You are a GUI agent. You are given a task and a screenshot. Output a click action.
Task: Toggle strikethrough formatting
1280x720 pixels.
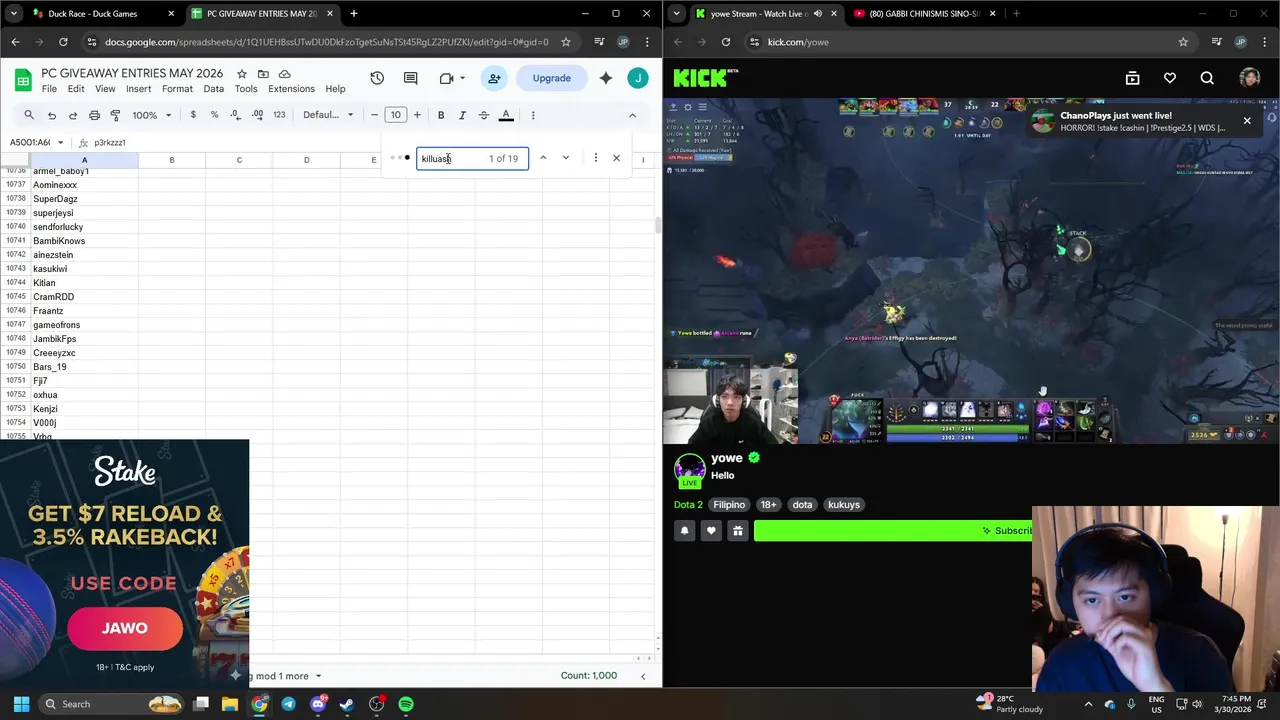coord(484,115)
